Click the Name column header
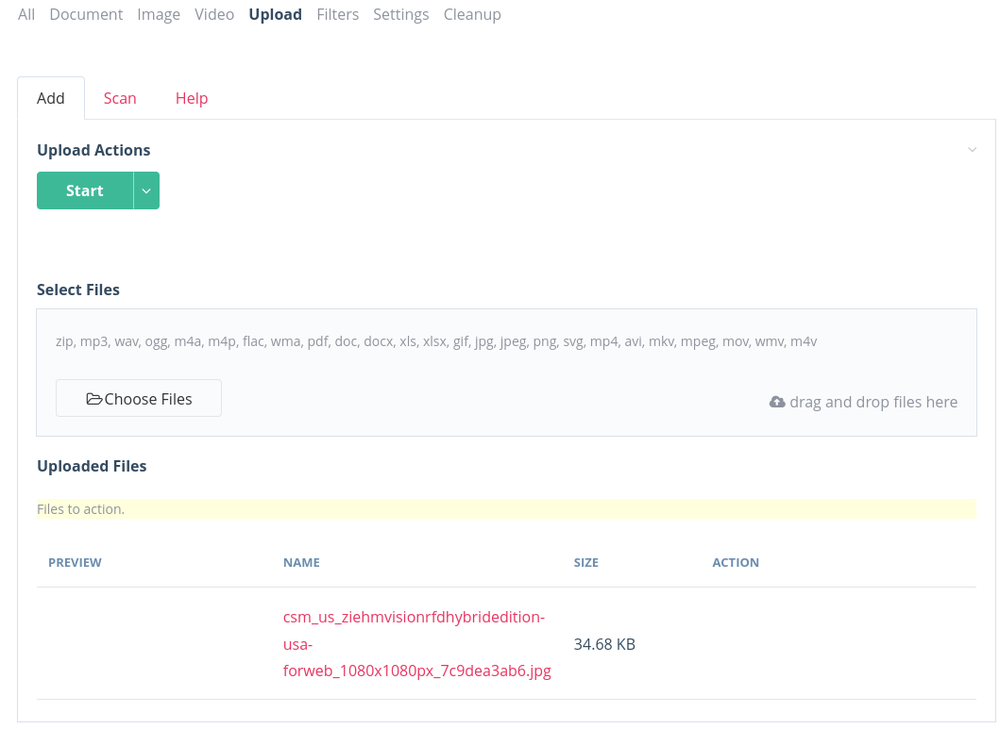This screenshot has width=1000, height=729. (x=301, y=563)
